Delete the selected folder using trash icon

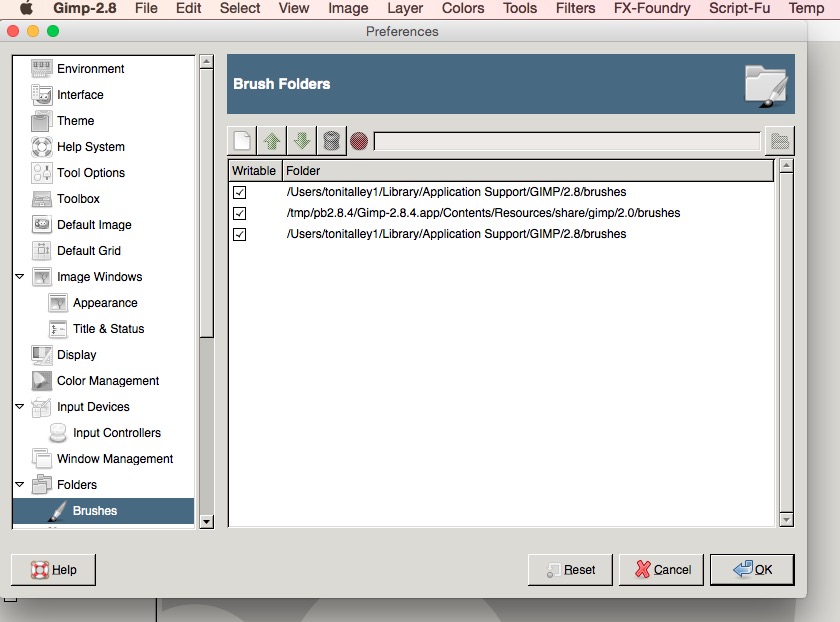pos(332,141)
